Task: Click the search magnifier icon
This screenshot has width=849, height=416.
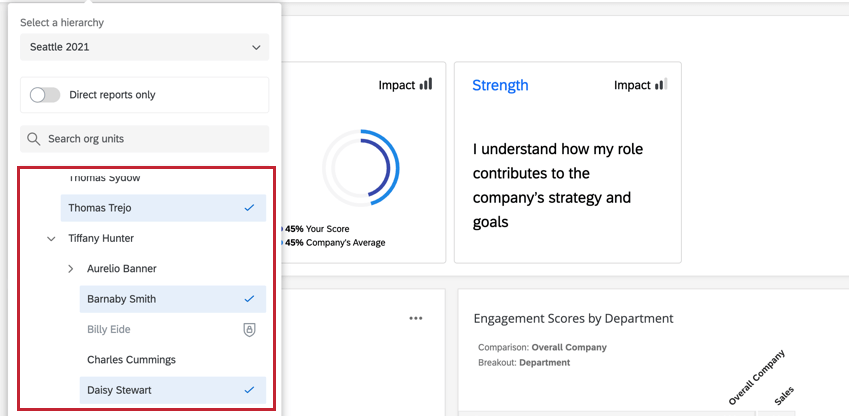Action: 34,139
